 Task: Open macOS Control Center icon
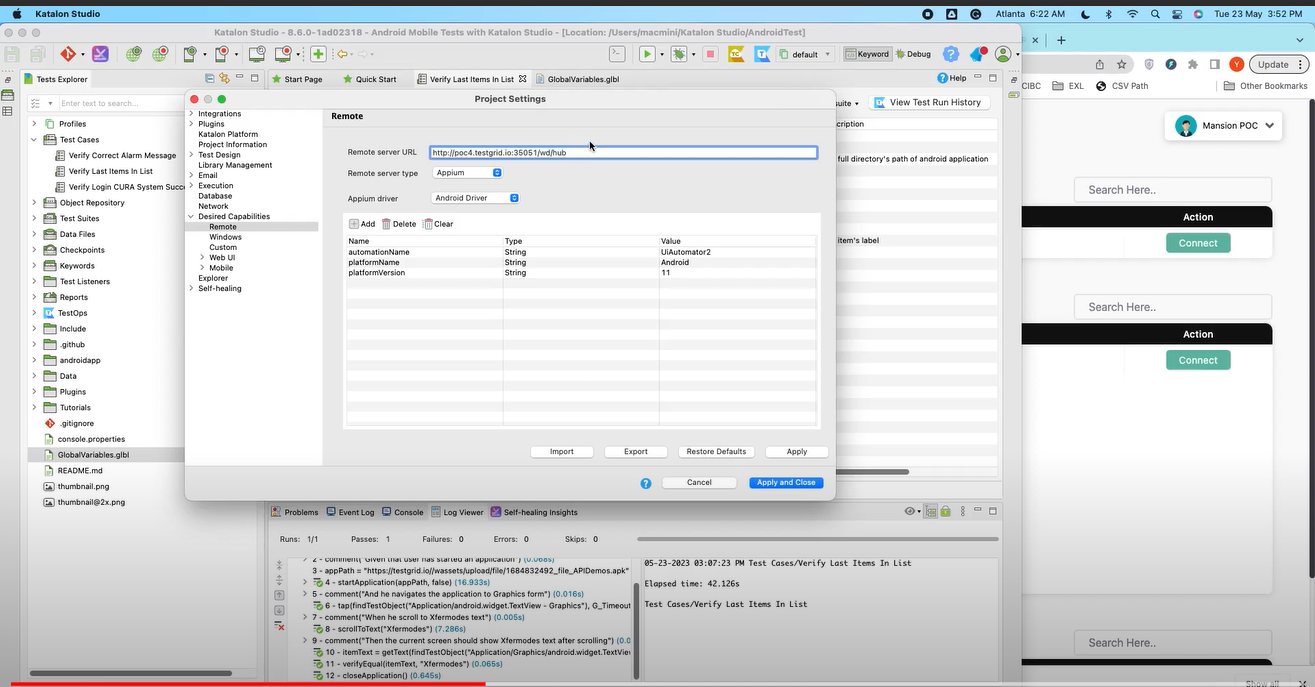pyautogui.click(x=1177, y=15)
